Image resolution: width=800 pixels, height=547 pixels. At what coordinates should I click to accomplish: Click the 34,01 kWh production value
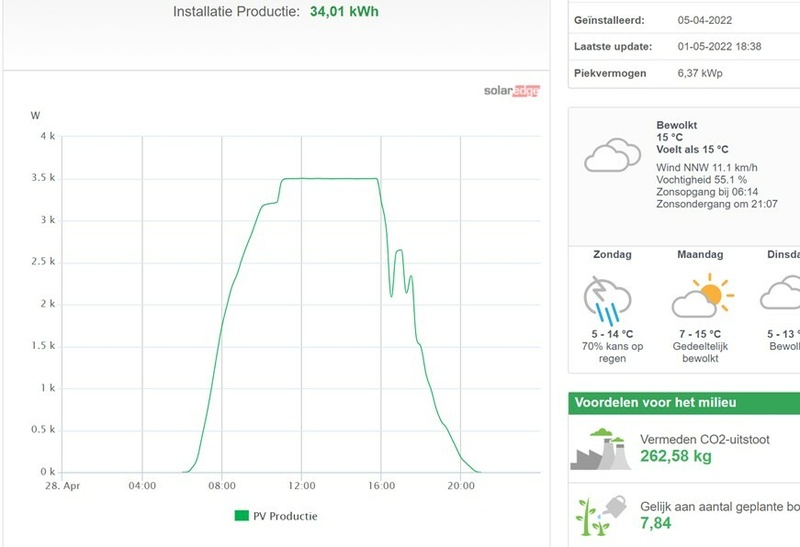click(x=344, y=11)
